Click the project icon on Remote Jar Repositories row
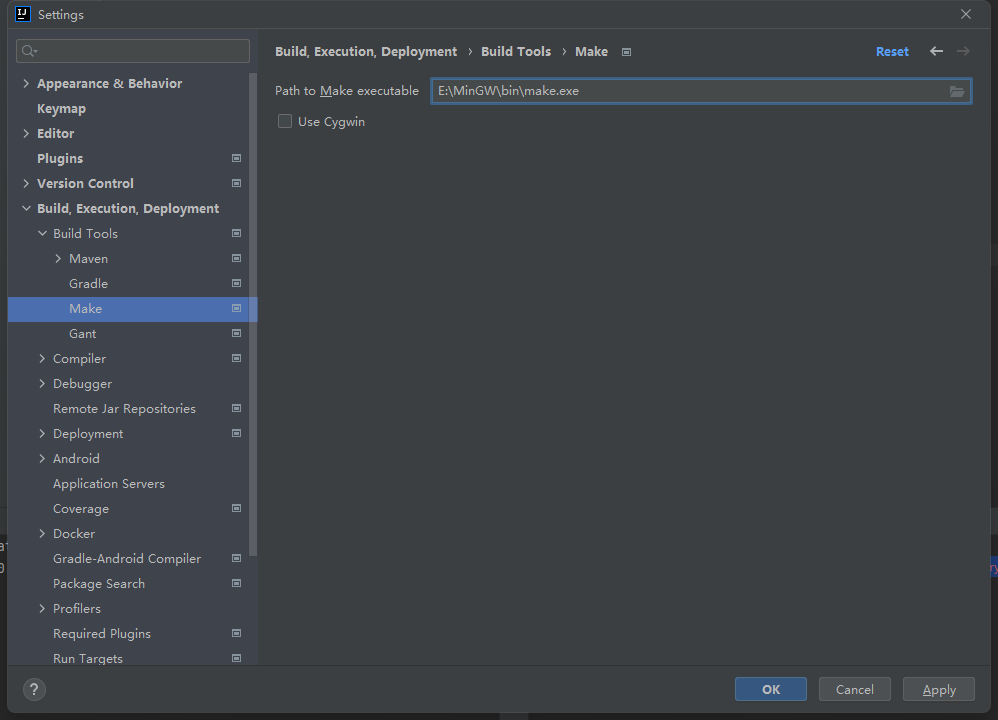998x720 pixels. pyautogui.click(x=236, y=409)
